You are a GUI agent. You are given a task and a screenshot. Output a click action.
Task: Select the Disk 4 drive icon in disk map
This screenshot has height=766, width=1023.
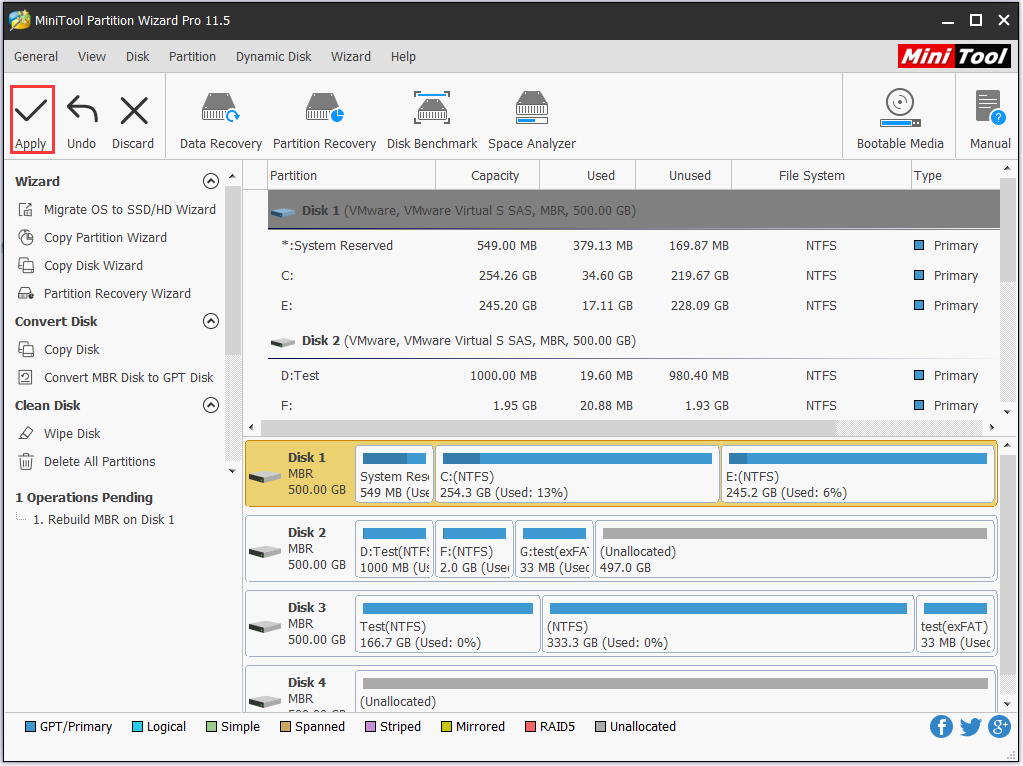265,701
